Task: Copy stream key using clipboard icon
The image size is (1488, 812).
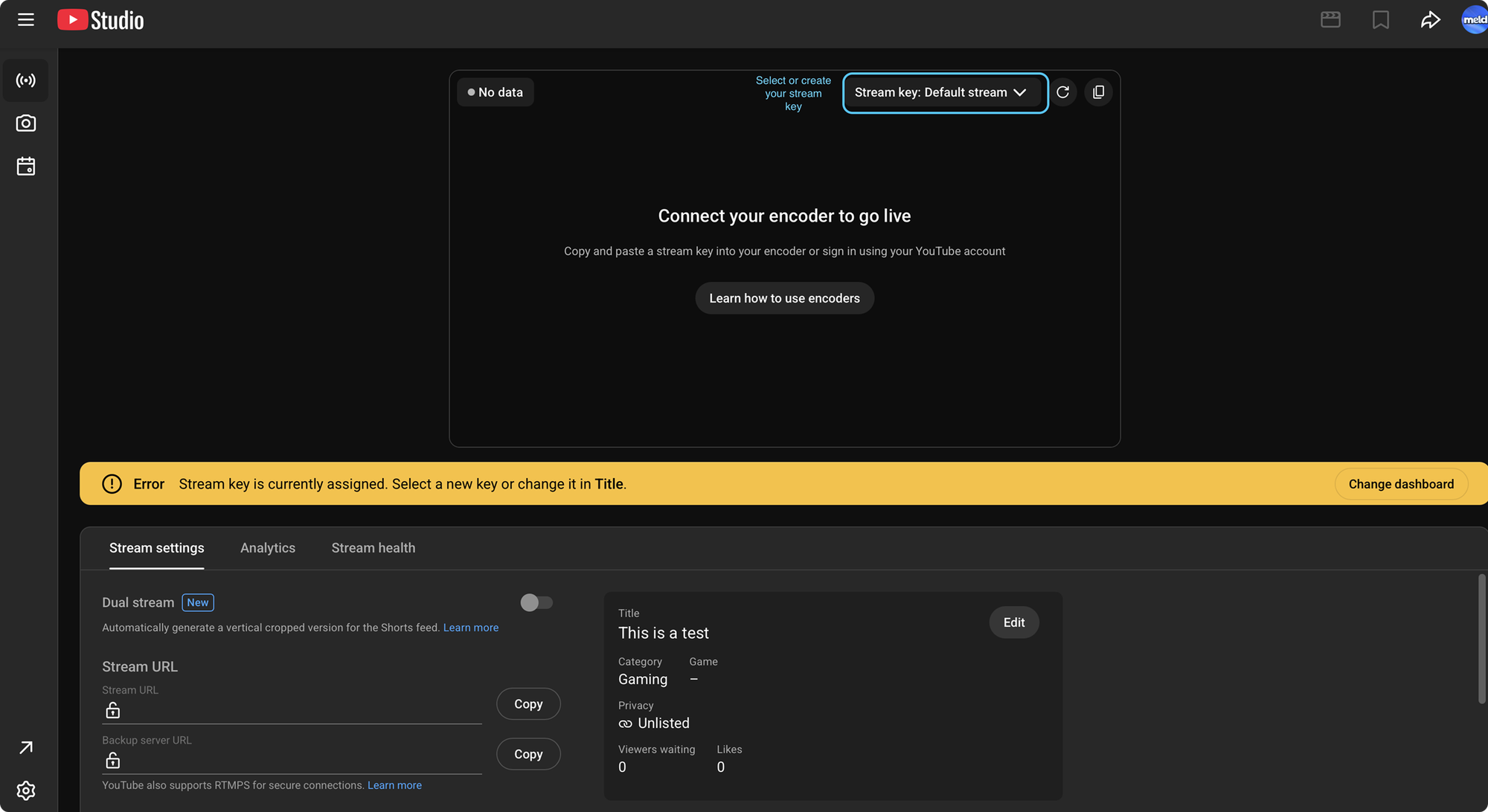Action: (x=1098, y=92)
